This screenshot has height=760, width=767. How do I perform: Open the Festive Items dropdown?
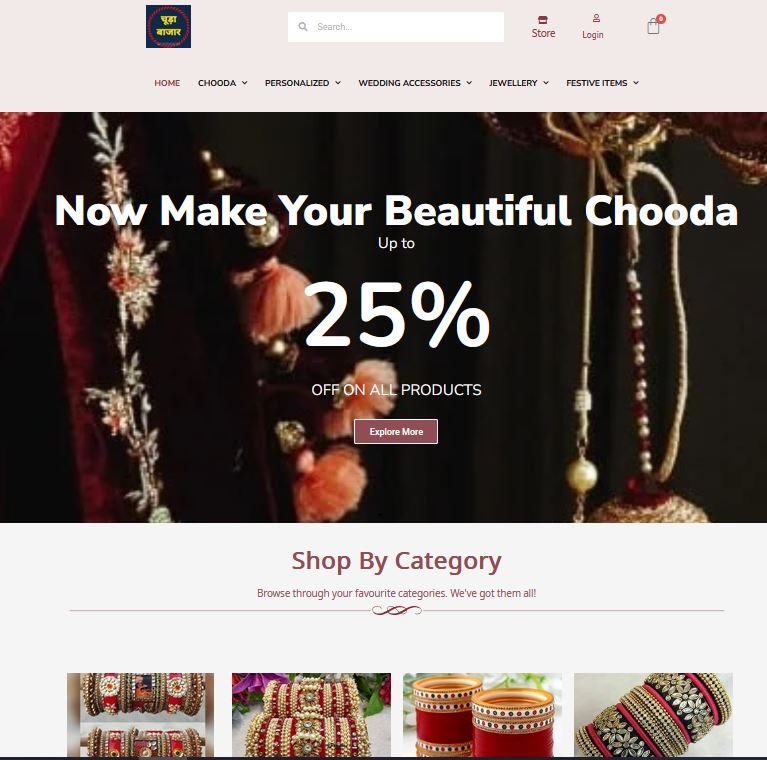[603, 83]
